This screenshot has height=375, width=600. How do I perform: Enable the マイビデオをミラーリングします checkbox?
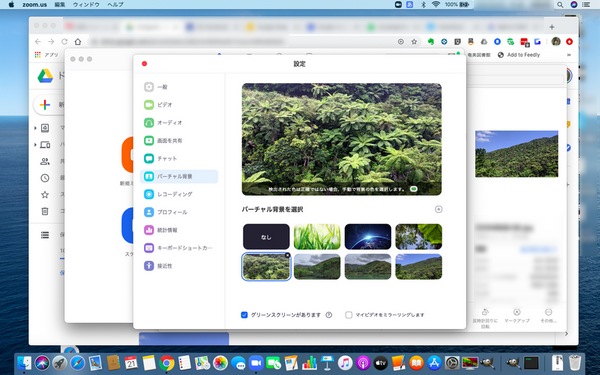pos(349,315)
